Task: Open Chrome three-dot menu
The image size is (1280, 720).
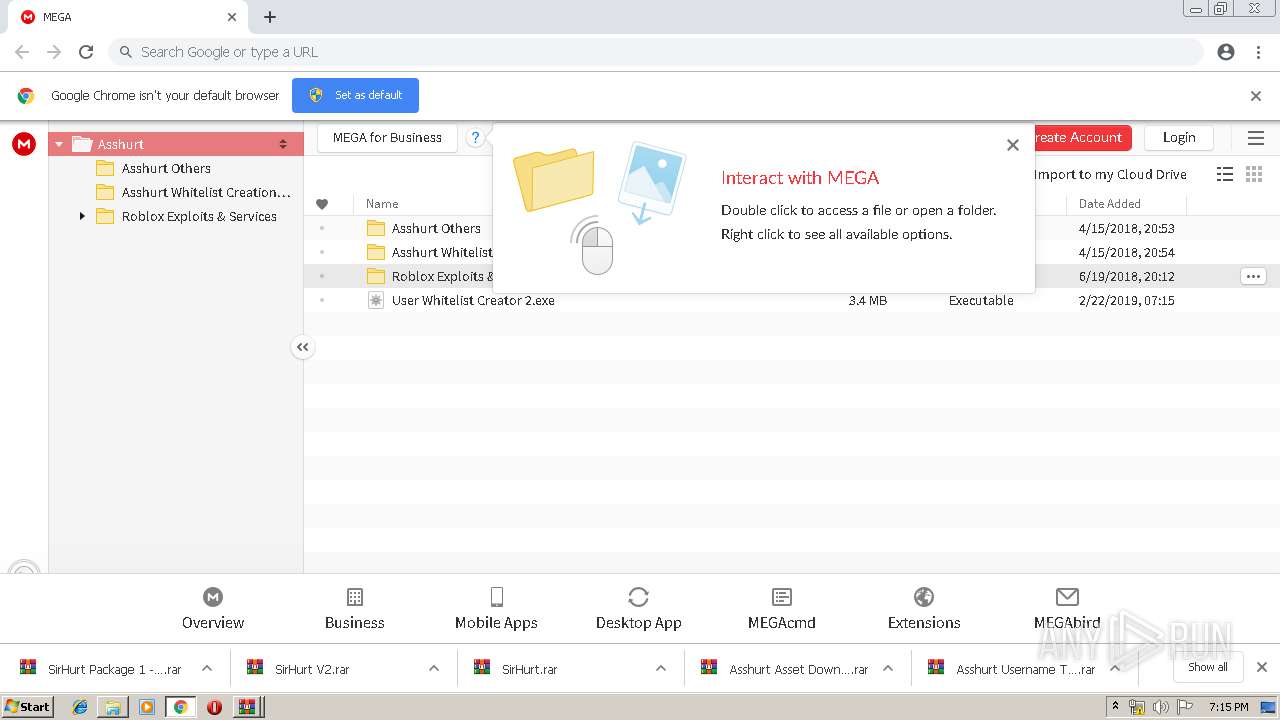Action: [x=1258, y=52]
